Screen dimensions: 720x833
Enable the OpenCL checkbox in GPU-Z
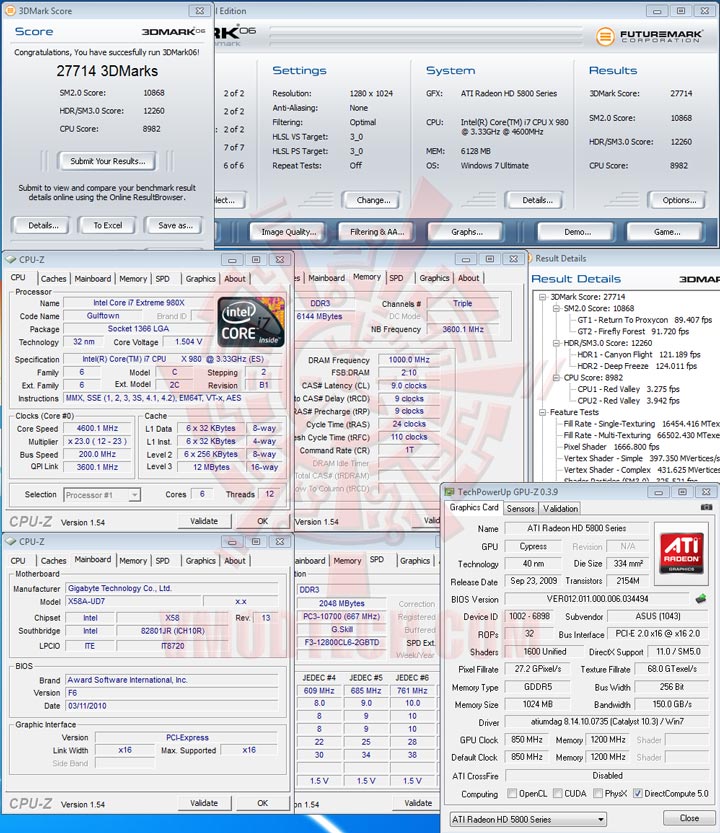coord(512,793)
